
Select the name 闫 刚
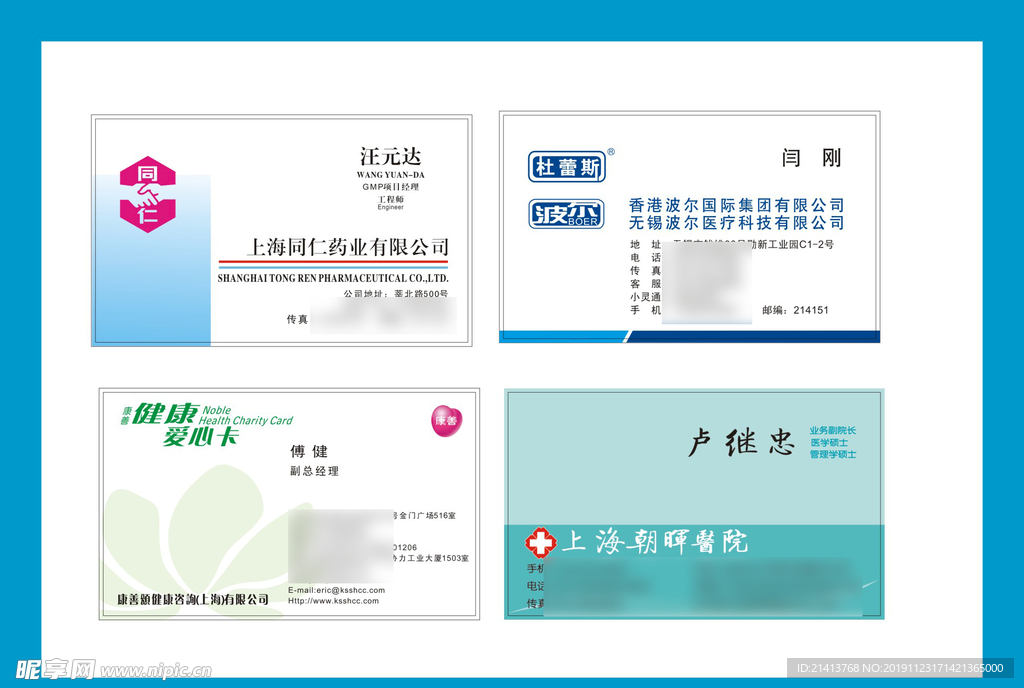(811, 158)
